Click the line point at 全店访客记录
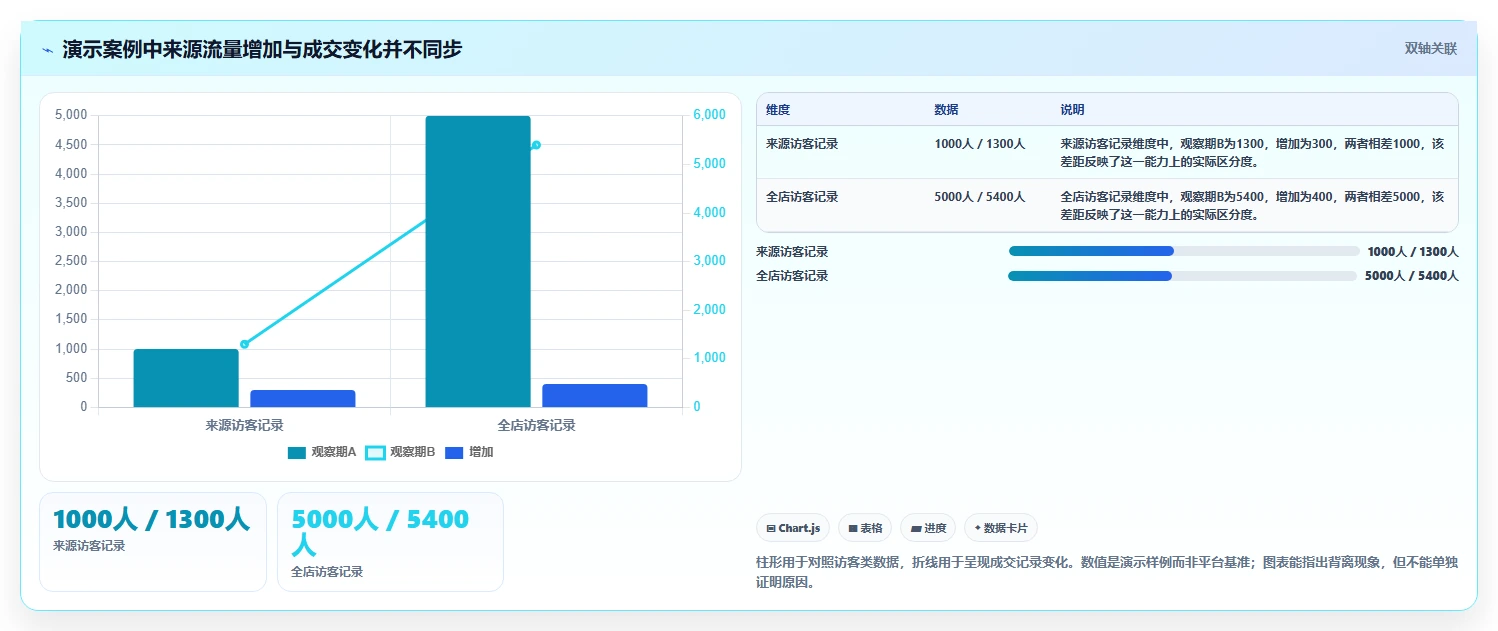Viewport: 1498px width, 631px height. pos(536,145)
